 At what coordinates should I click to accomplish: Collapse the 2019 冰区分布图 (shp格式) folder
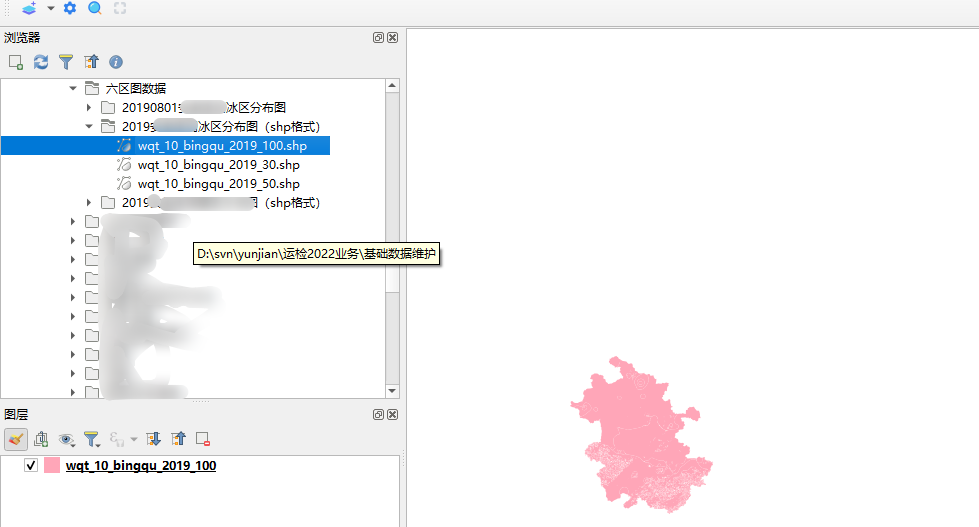click(89, 126)
